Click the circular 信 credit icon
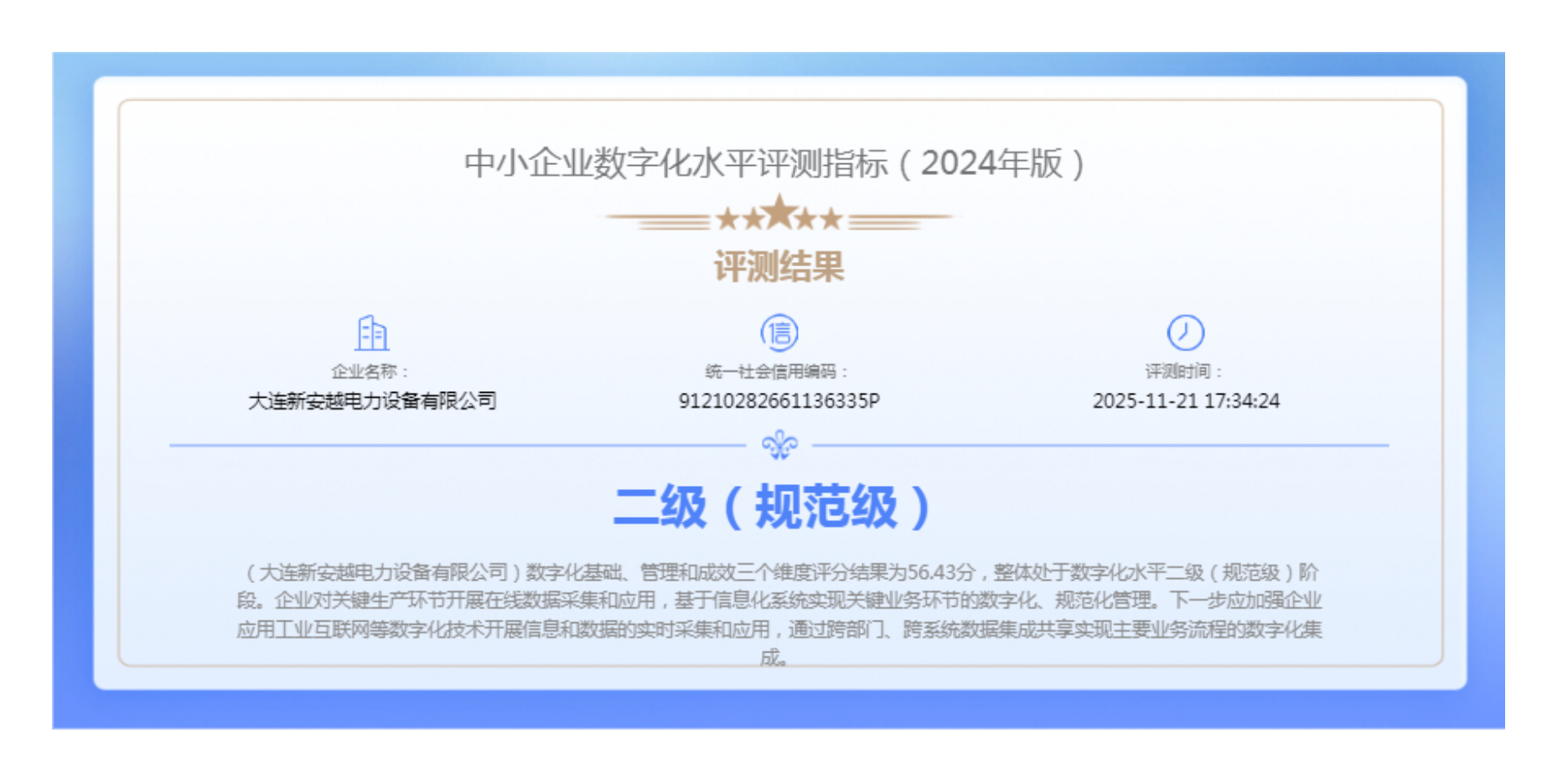 779,333
